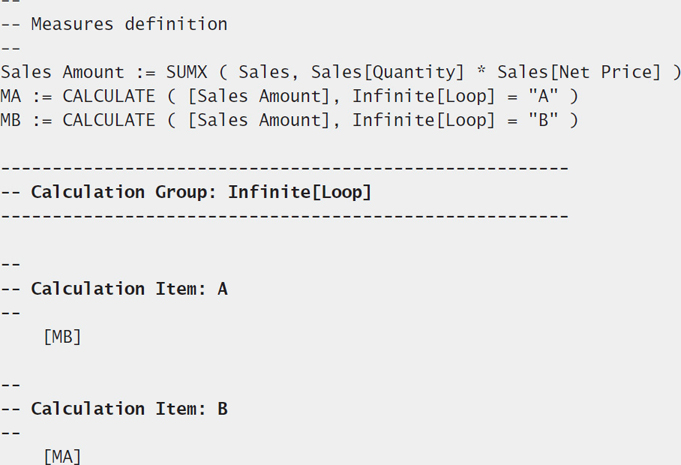Click the 'Calculation Group: Infinite[Loop]' heading
Viewport: 681px width, 465px height.
pyautogui.click(x=186, y=192)
